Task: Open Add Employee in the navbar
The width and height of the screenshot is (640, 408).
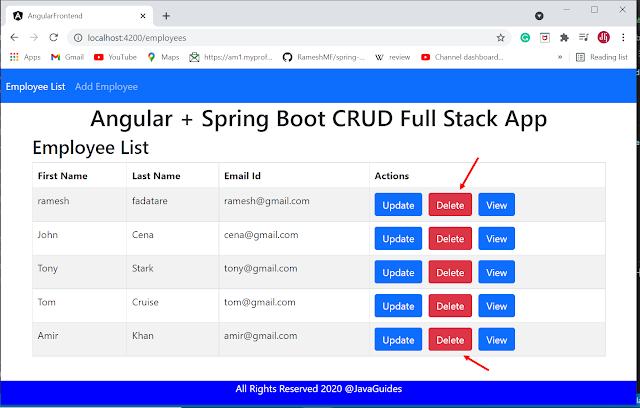Action: click(x=106, y=86)
